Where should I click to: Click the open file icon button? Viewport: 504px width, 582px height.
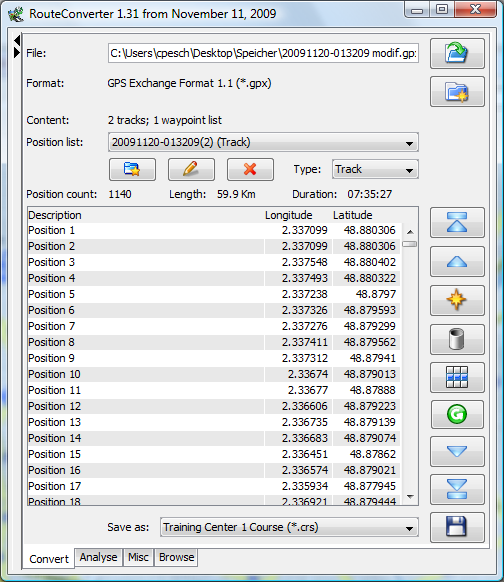click(457, 53)
